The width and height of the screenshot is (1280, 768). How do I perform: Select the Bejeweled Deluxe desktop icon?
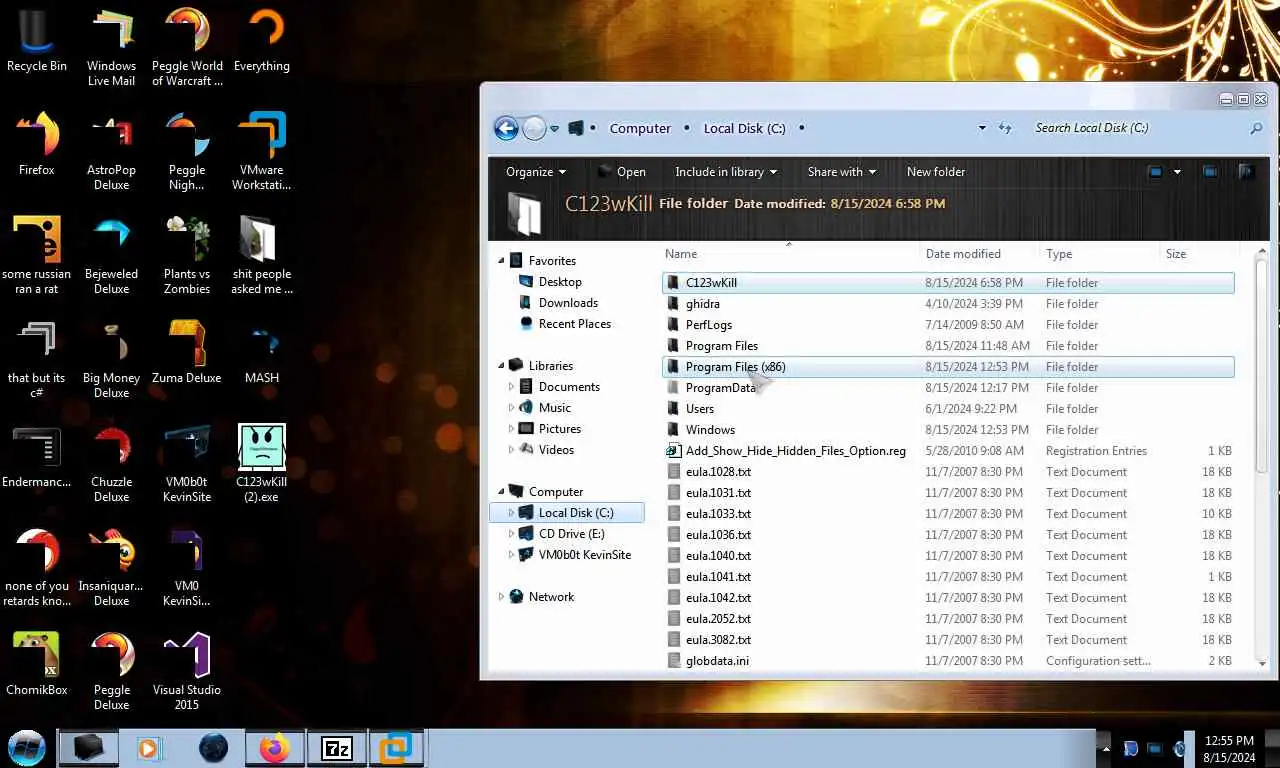[111, 256]
